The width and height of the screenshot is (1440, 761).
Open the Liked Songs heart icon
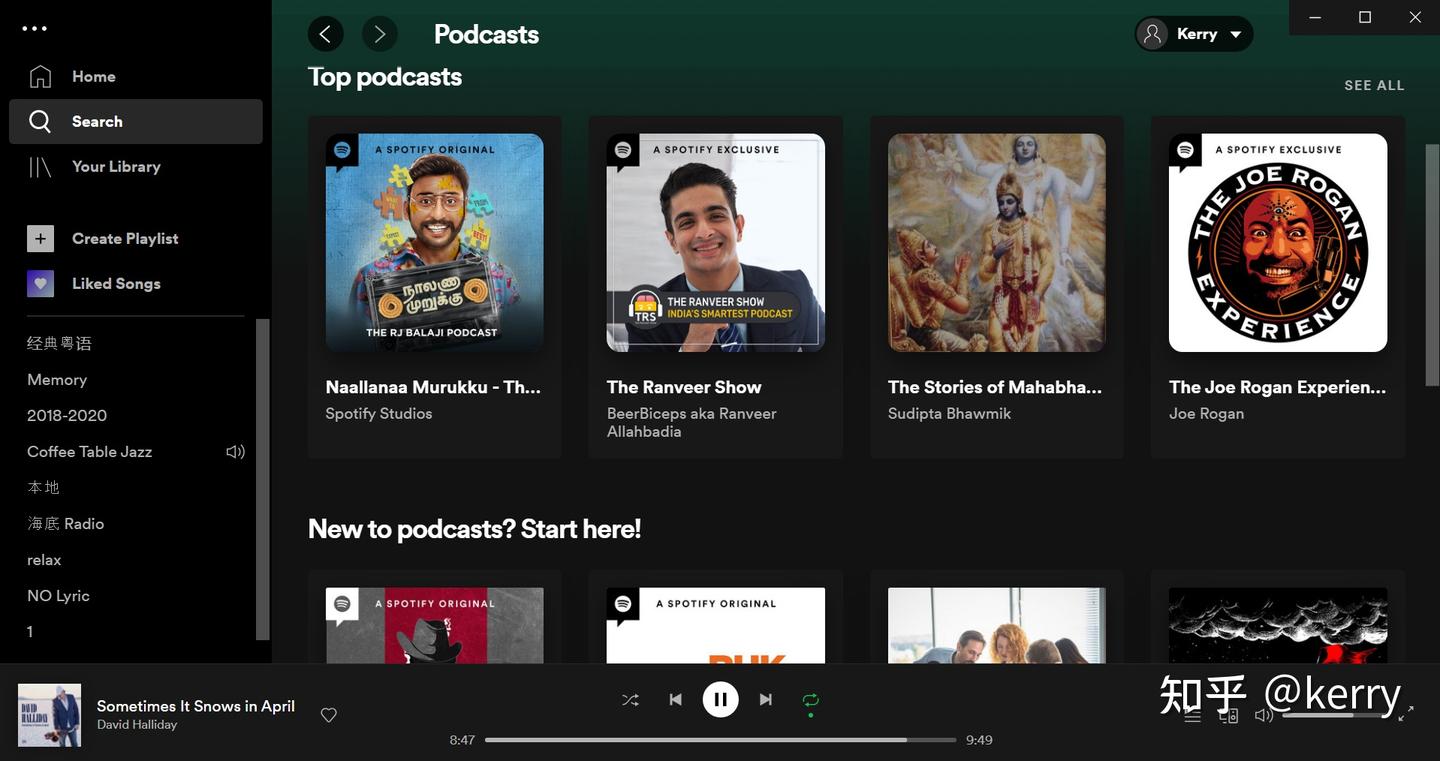39,281
